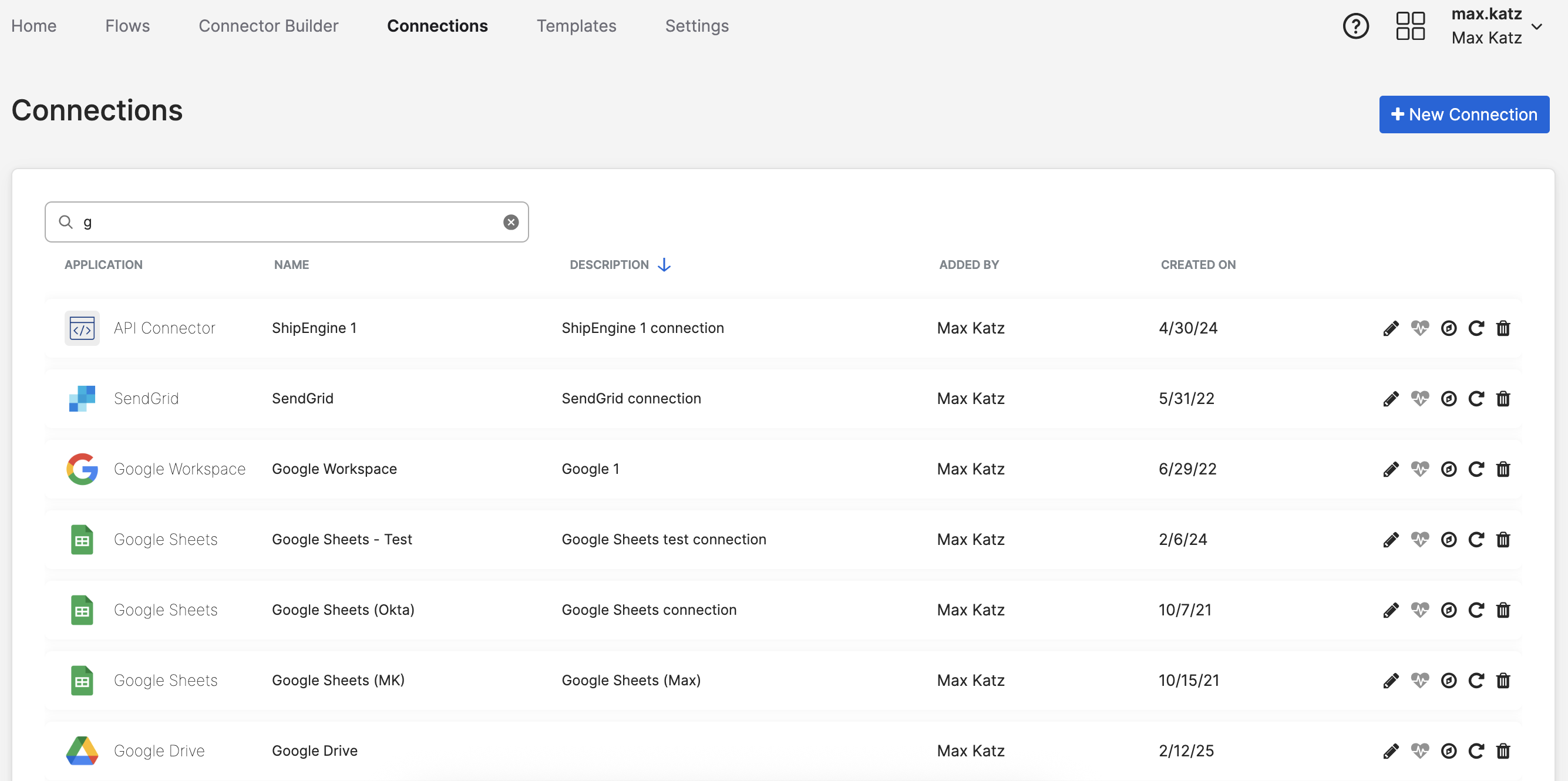This screenshot has height=781, width=1568.
Task: Delete the Google Sheets (Okta) connection
Action: tap(1503, 610)
